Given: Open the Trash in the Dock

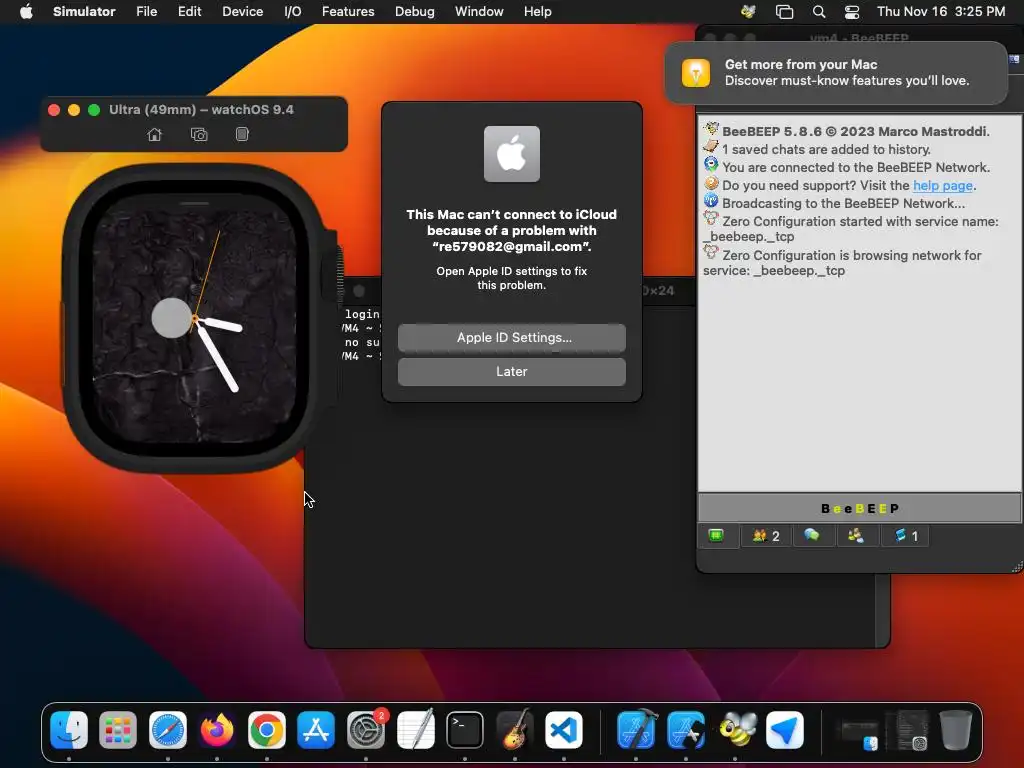Looking at the screenshot, I should [x=955, y=729].
